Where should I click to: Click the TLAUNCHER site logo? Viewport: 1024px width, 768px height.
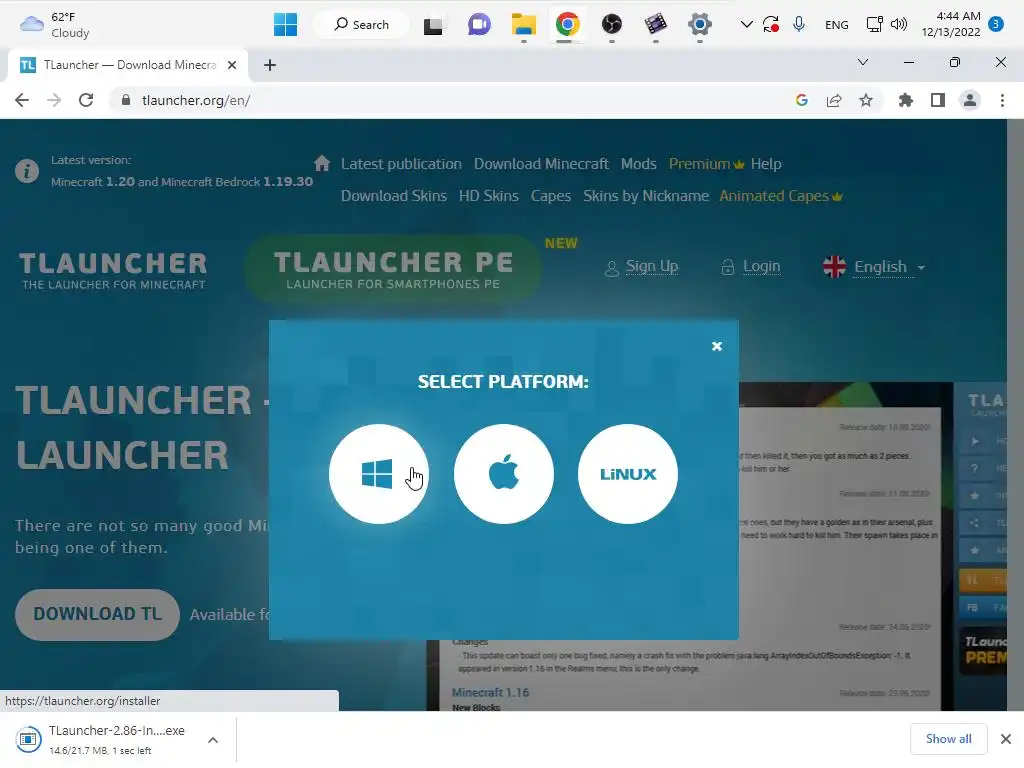(113, 270)
